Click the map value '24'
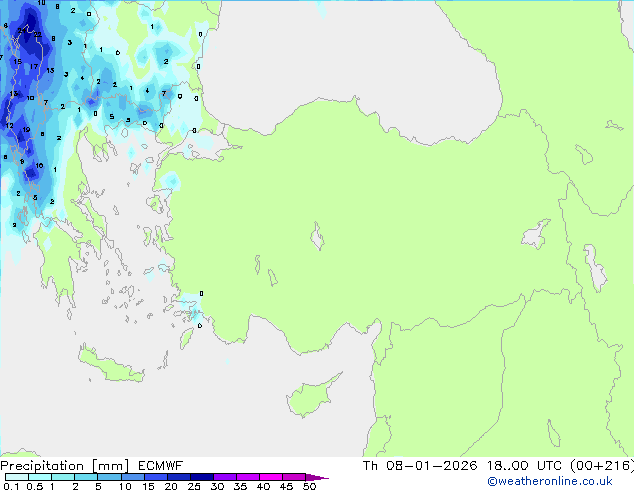 22,31
